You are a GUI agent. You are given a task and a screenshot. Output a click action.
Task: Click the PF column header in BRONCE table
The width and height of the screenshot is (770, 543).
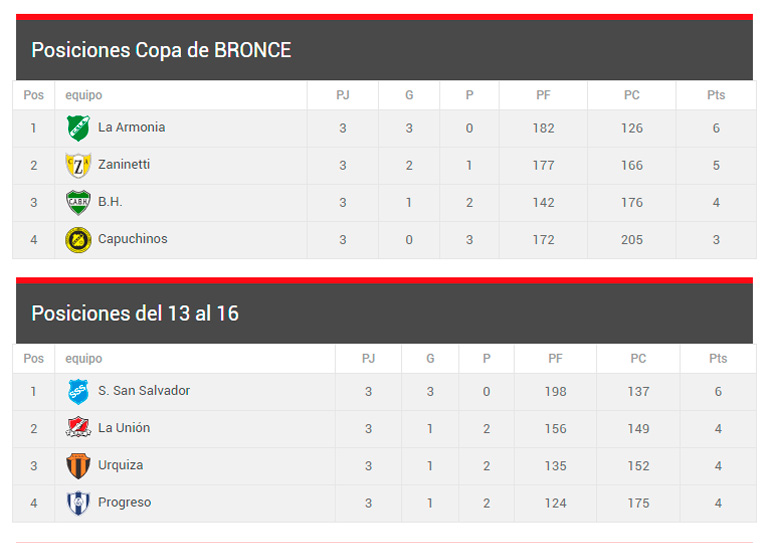click(x=543, y=96)
